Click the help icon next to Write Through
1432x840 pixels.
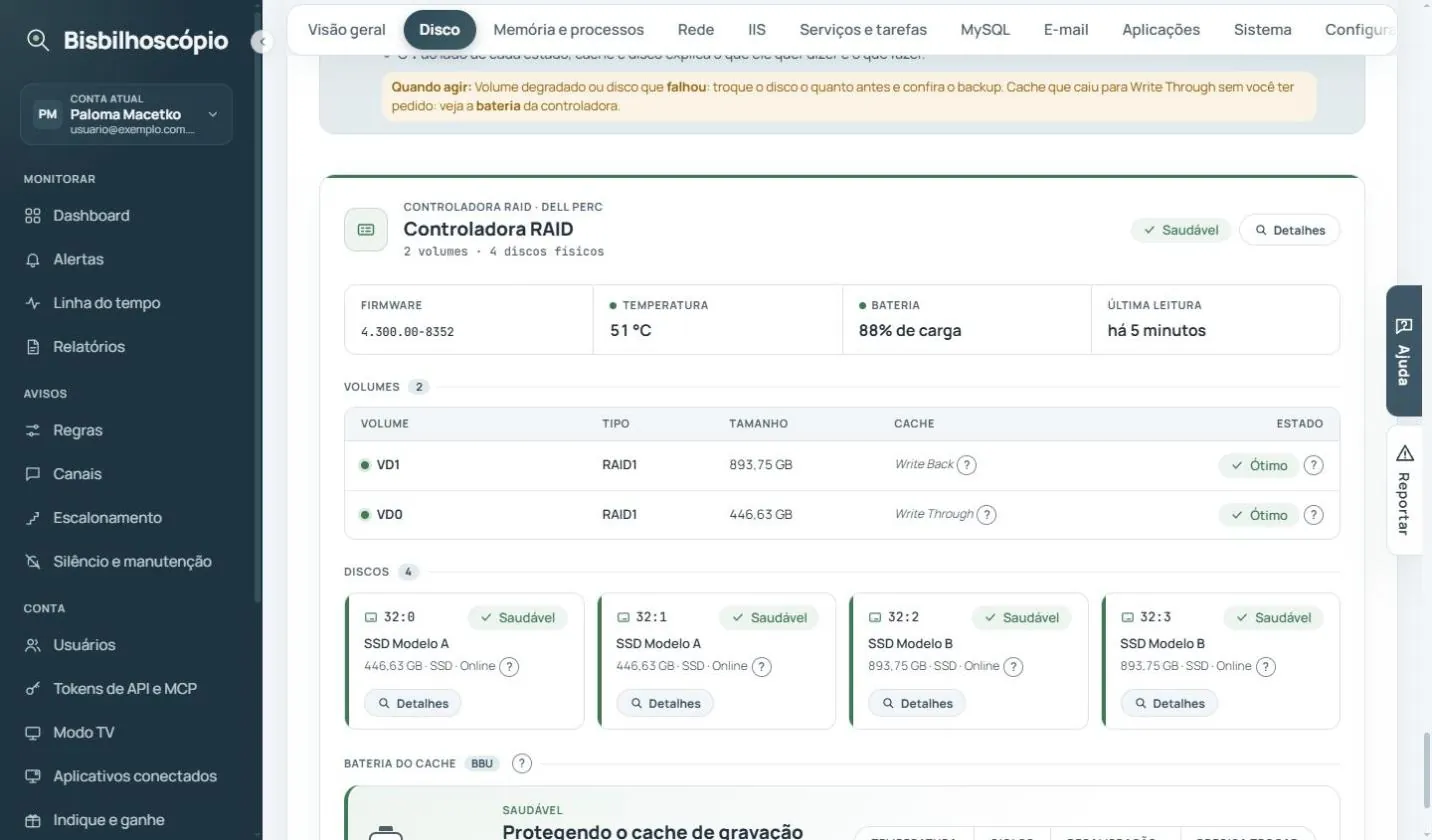tap(986, 515)
